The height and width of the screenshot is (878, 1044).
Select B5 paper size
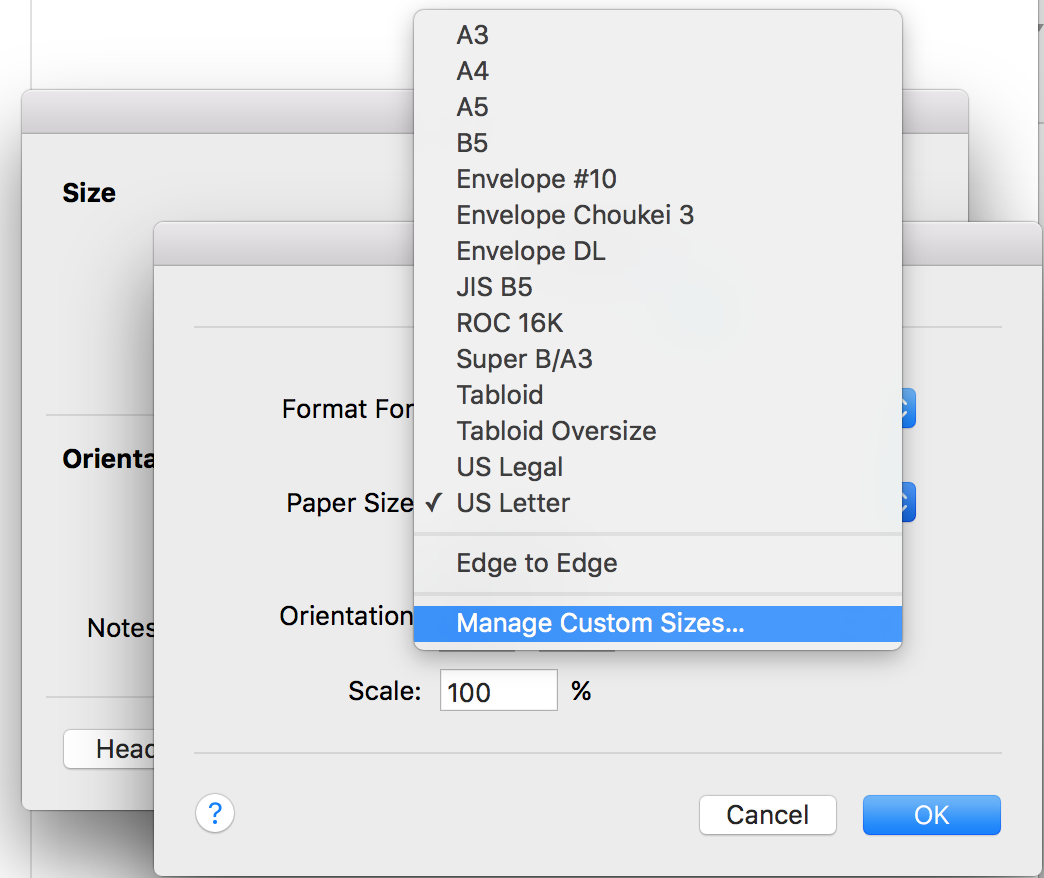[x=472, y=143]
